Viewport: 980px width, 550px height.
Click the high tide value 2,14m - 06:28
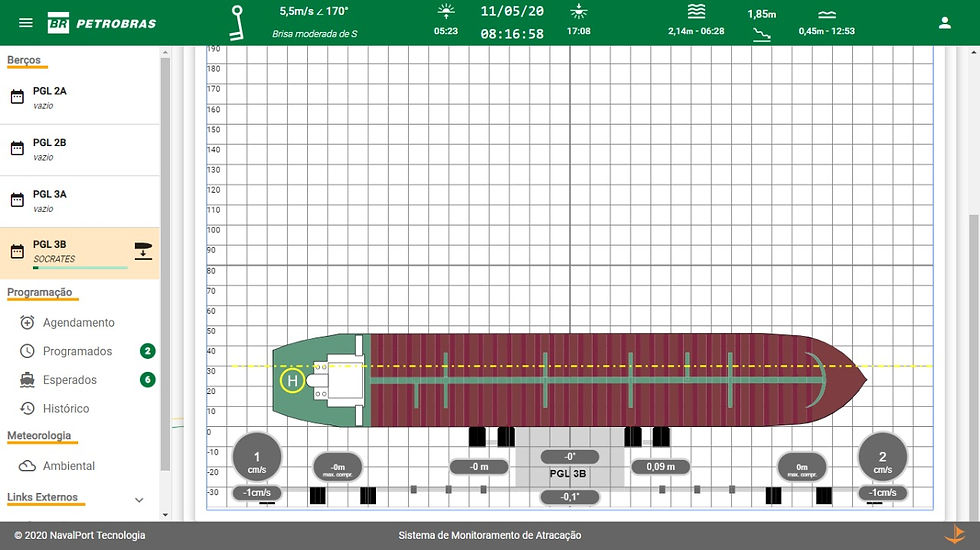point(696,31)
